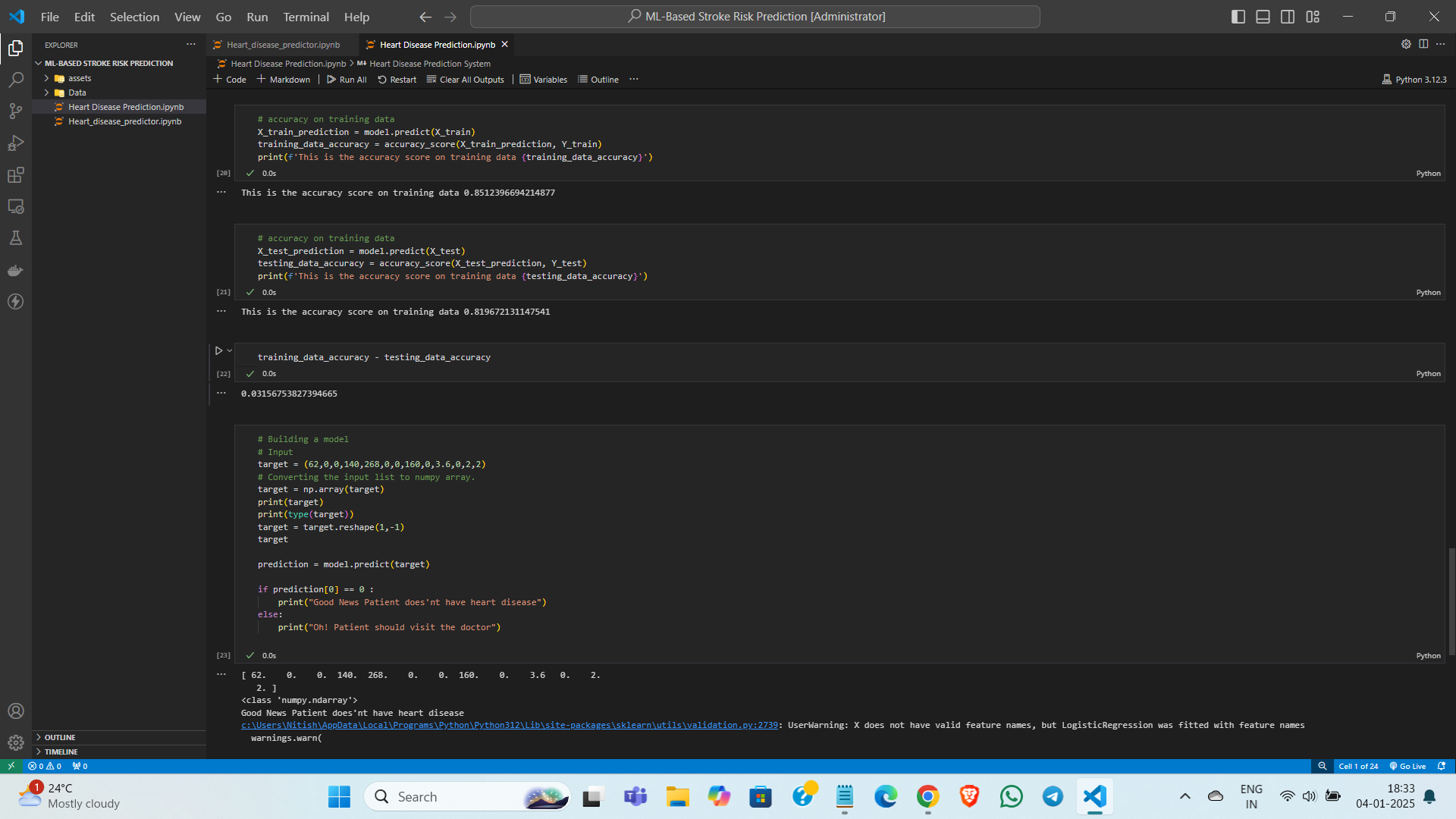1456x819 pixels.
Task: Open the remote window indicator in status bar
Action: [x=11, y=767]
